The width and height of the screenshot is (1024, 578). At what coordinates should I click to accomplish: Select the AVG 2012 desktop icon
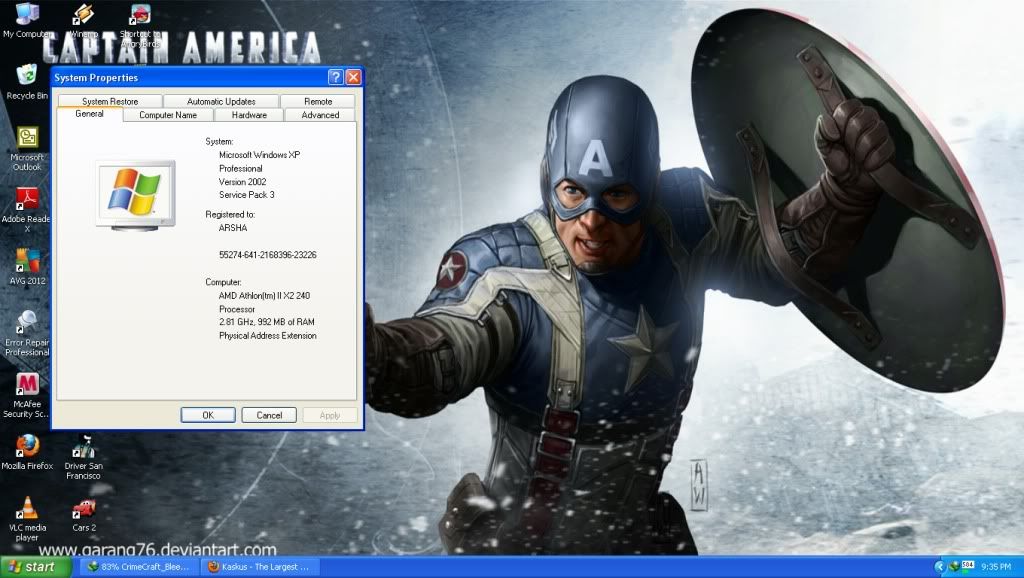click(27, 267)
